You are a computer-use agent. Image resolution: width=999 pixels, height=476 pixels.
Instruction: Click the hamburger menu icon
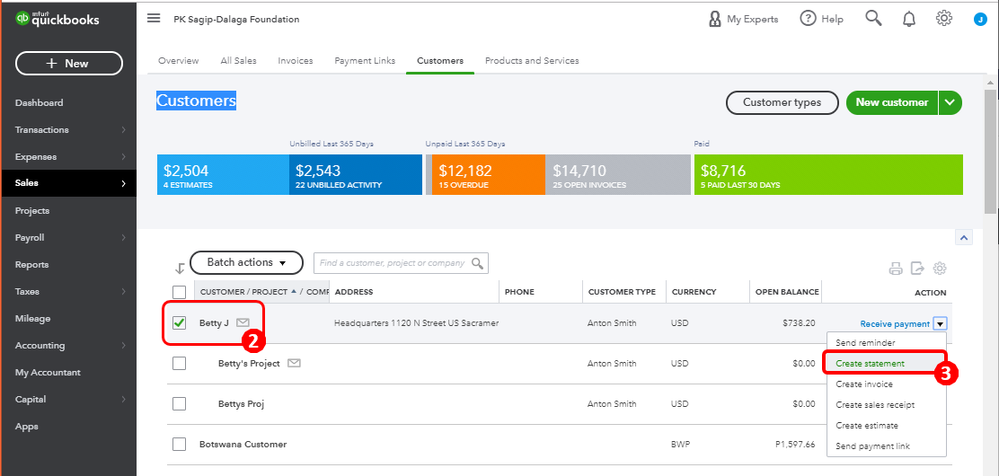point(153,19)
